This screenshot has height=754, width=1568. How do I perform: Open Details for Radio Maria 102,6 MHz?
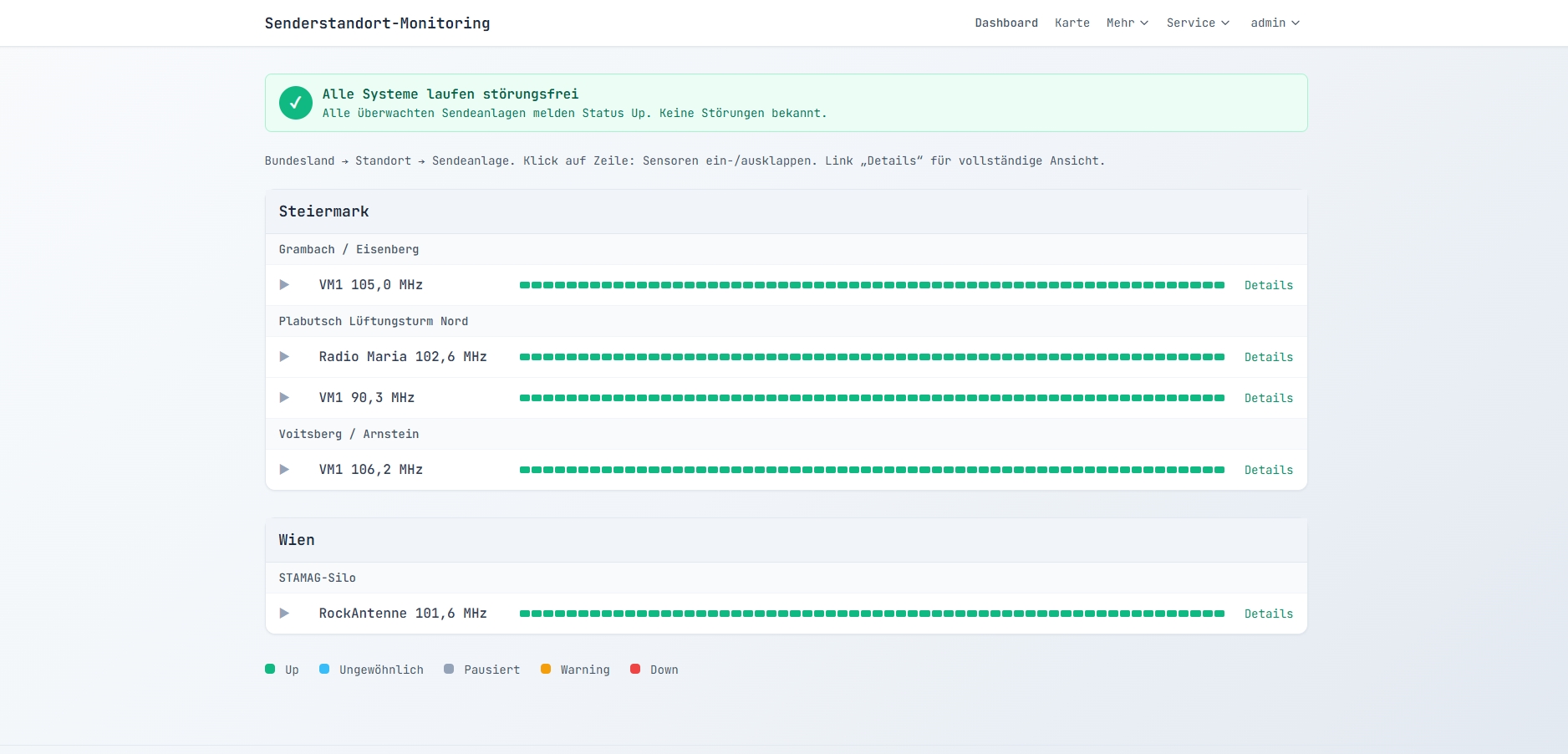click(1268, 357)
